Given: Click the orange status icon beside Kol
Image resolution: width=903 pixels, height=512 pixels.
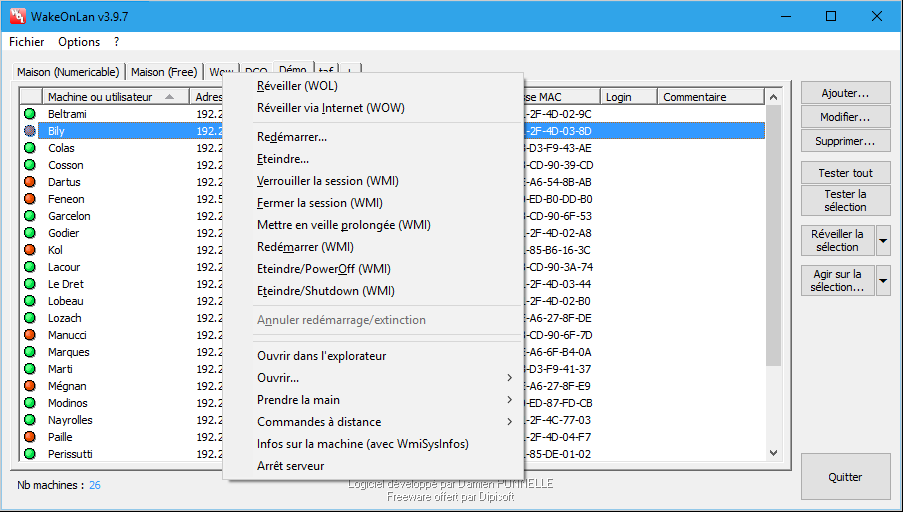Looking at the screenshot, I should pos(30,250).
